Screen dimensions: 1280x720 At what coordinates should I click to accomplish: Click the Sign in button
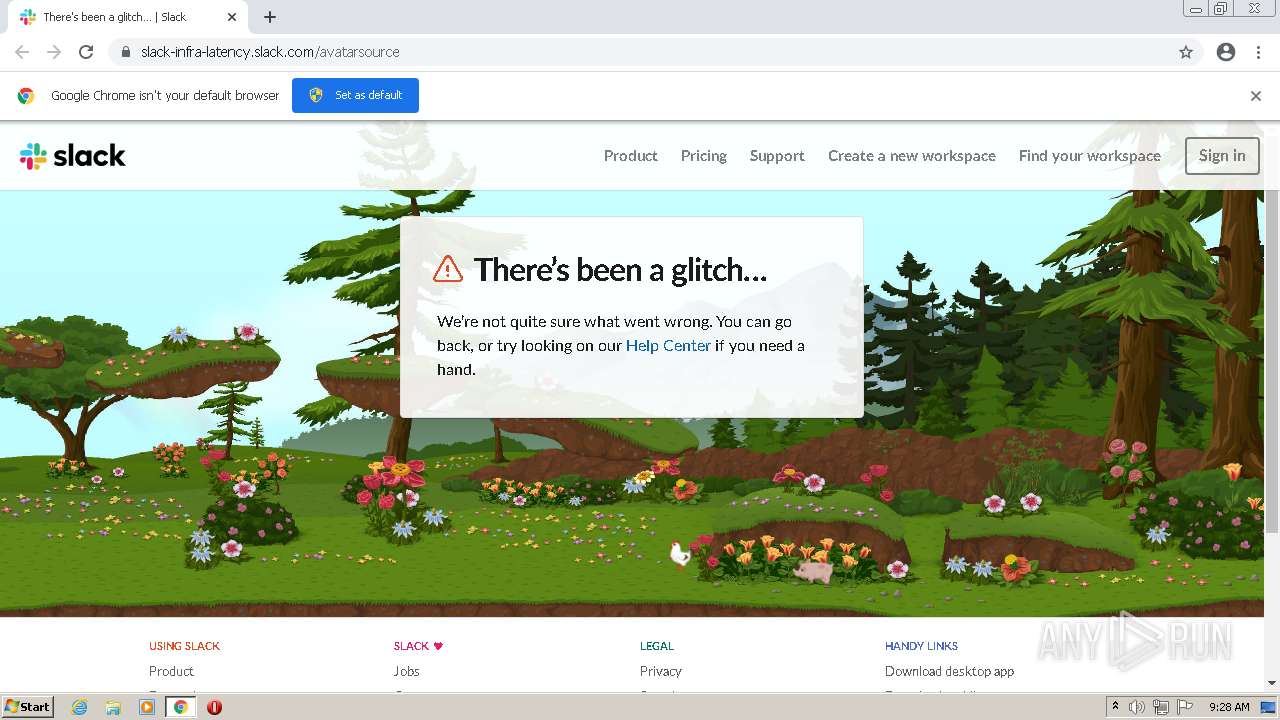pyautogui.click(x=1222, y=156)
